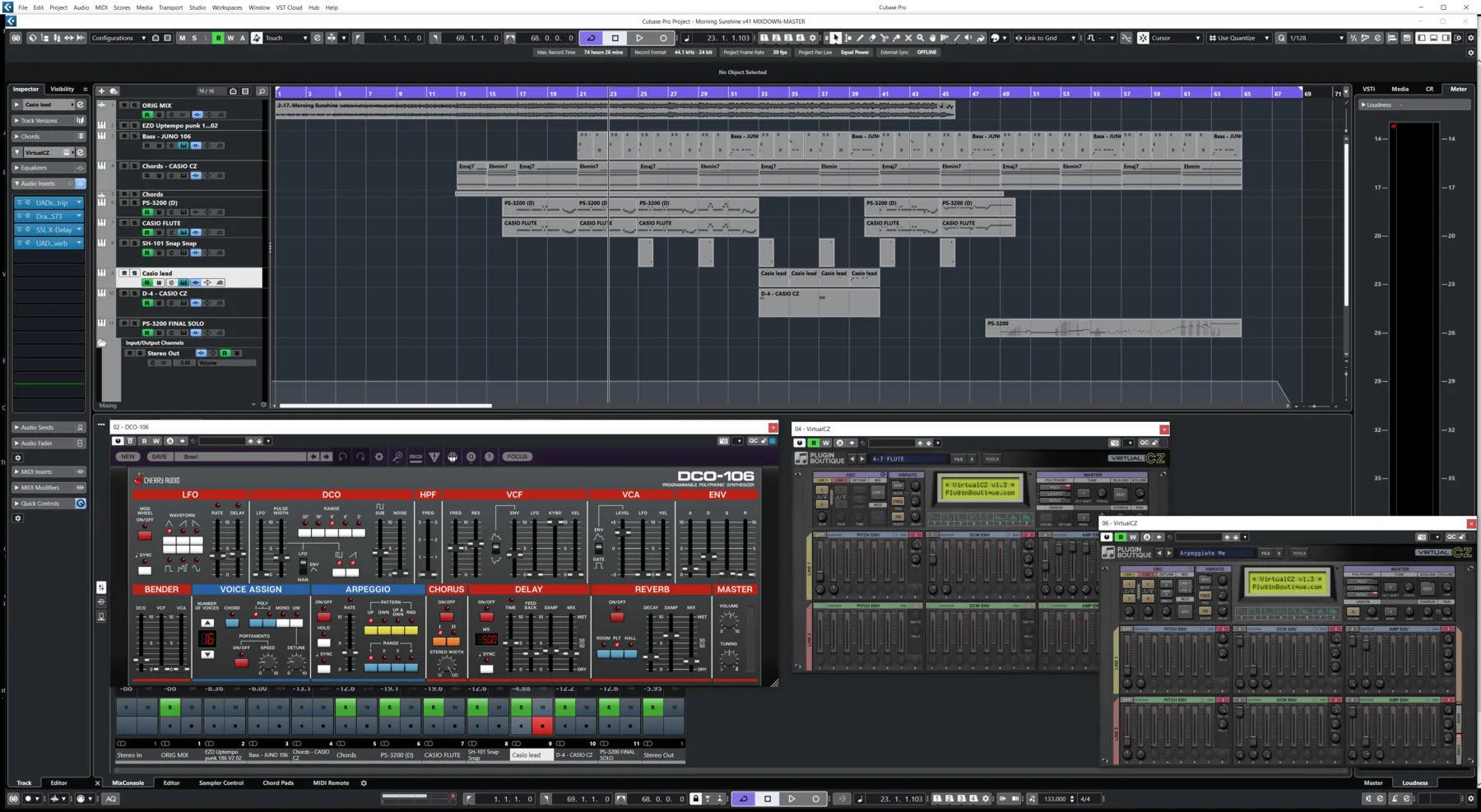Select the Object Selection arrow tool
This screenshot has height=812, width=1481.
tap(835, 38)
